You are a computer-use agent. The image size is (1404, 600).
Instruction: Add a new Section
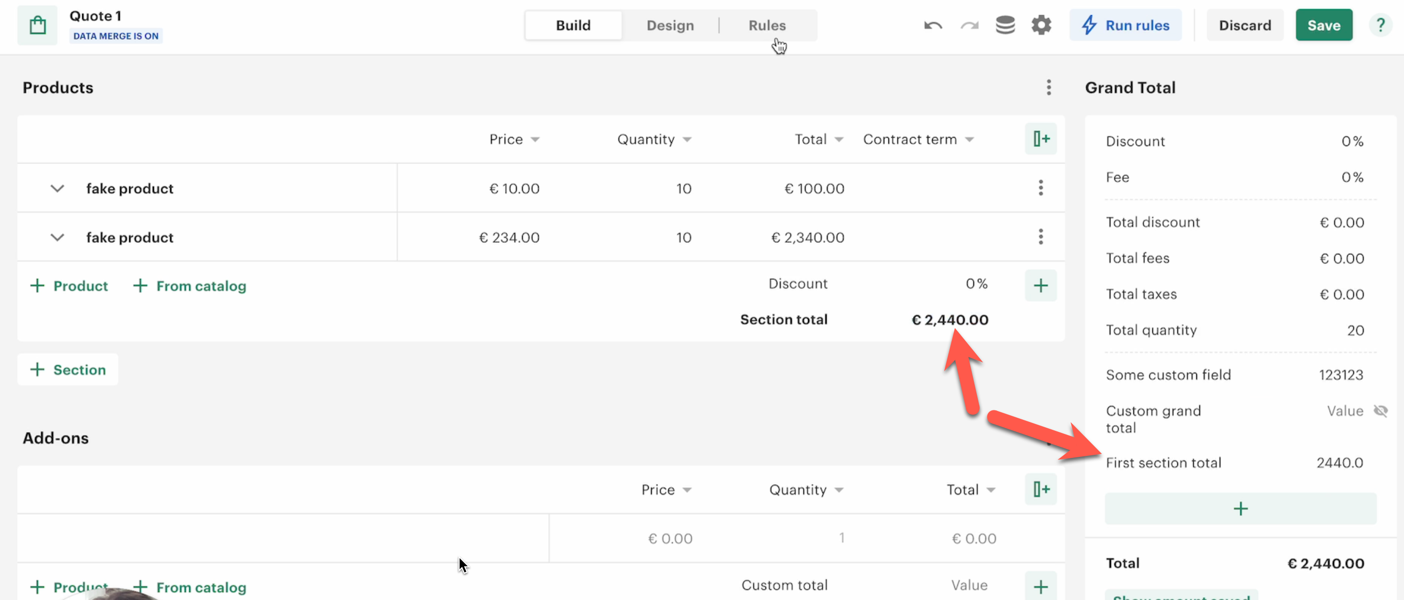point(68,370)
